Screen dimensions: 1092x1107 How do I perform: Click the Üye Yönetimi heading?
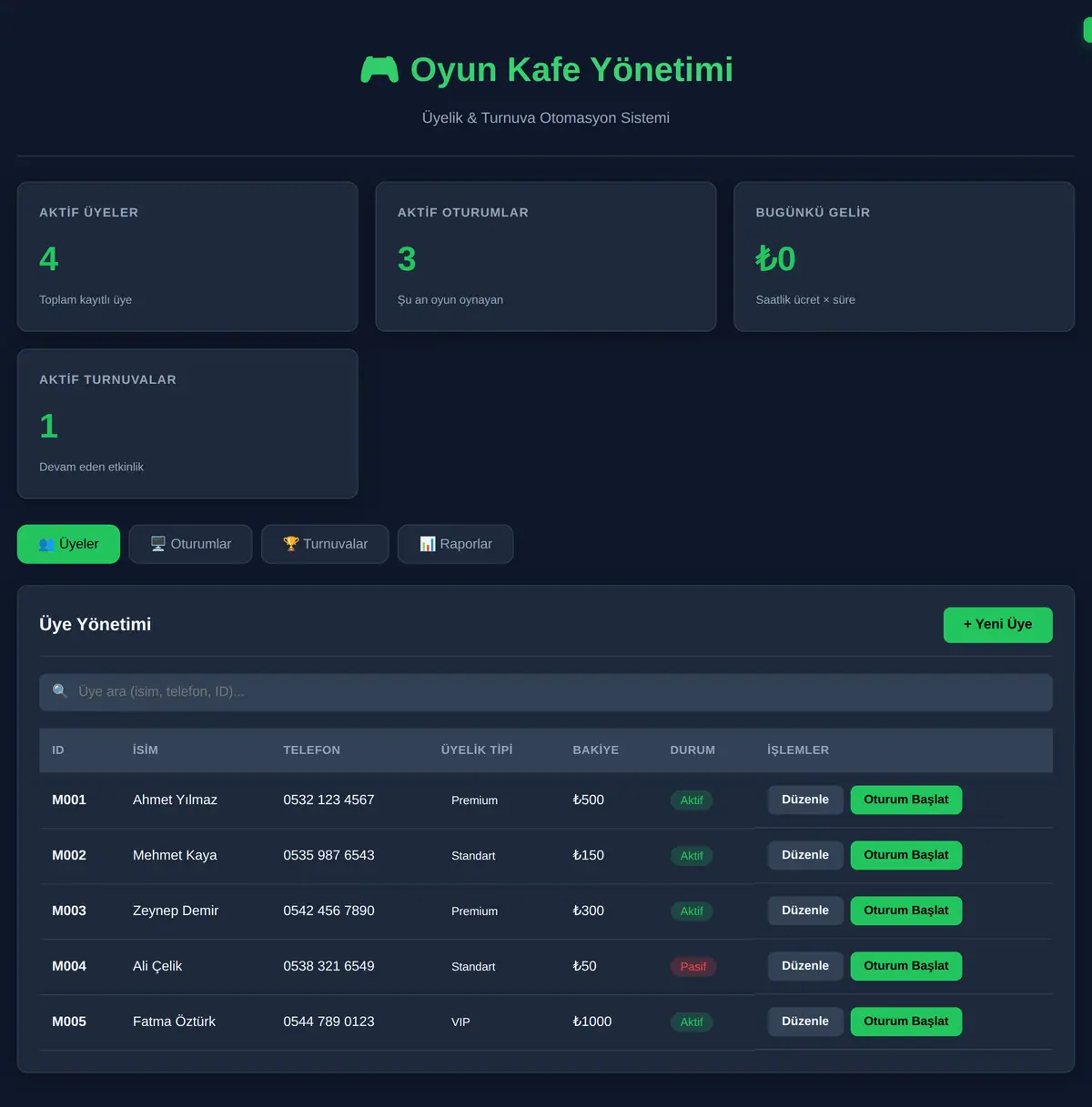pyautogui.click(x=96, y=625)
